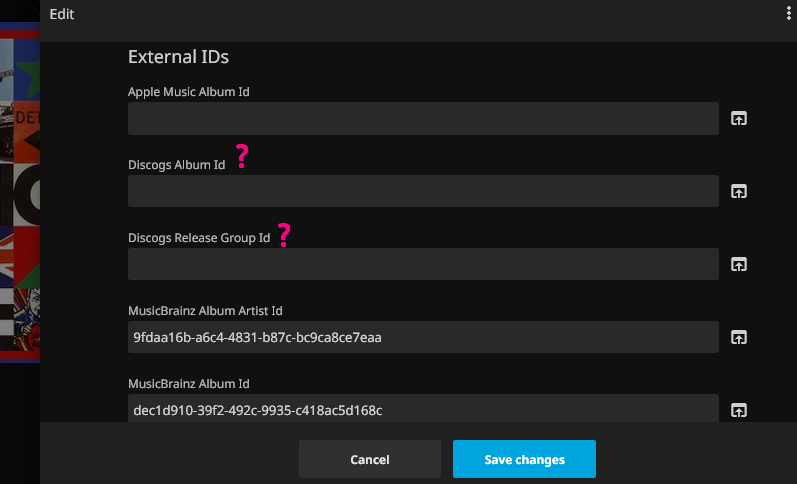Focus the Apple Music Album Id field
Image resolution: width=797 pixels, height=484 pixels.
tap(423, 119)
